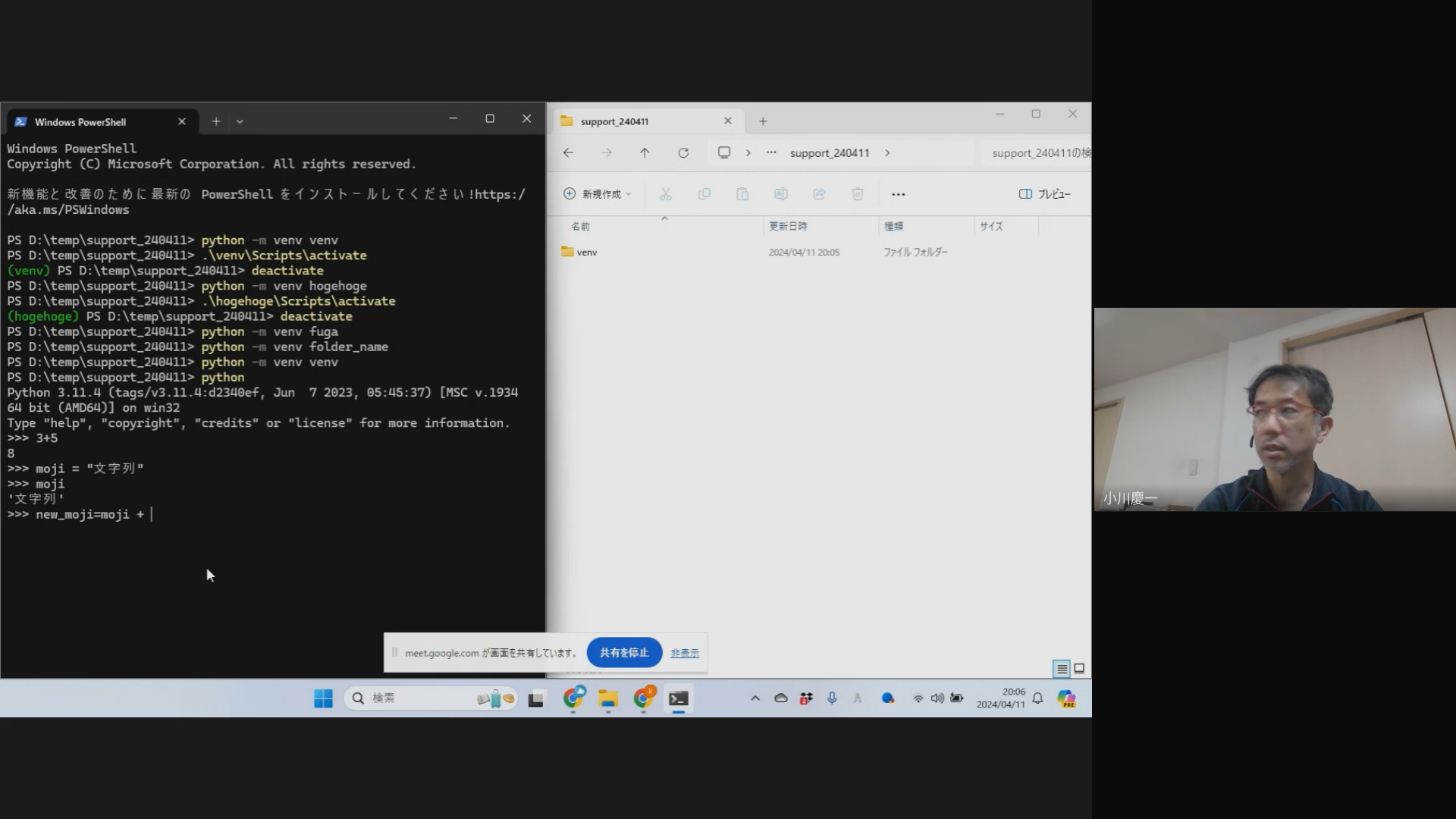
Task: Show hidden system tray icons chevron
Action: [x=755, y=698]
